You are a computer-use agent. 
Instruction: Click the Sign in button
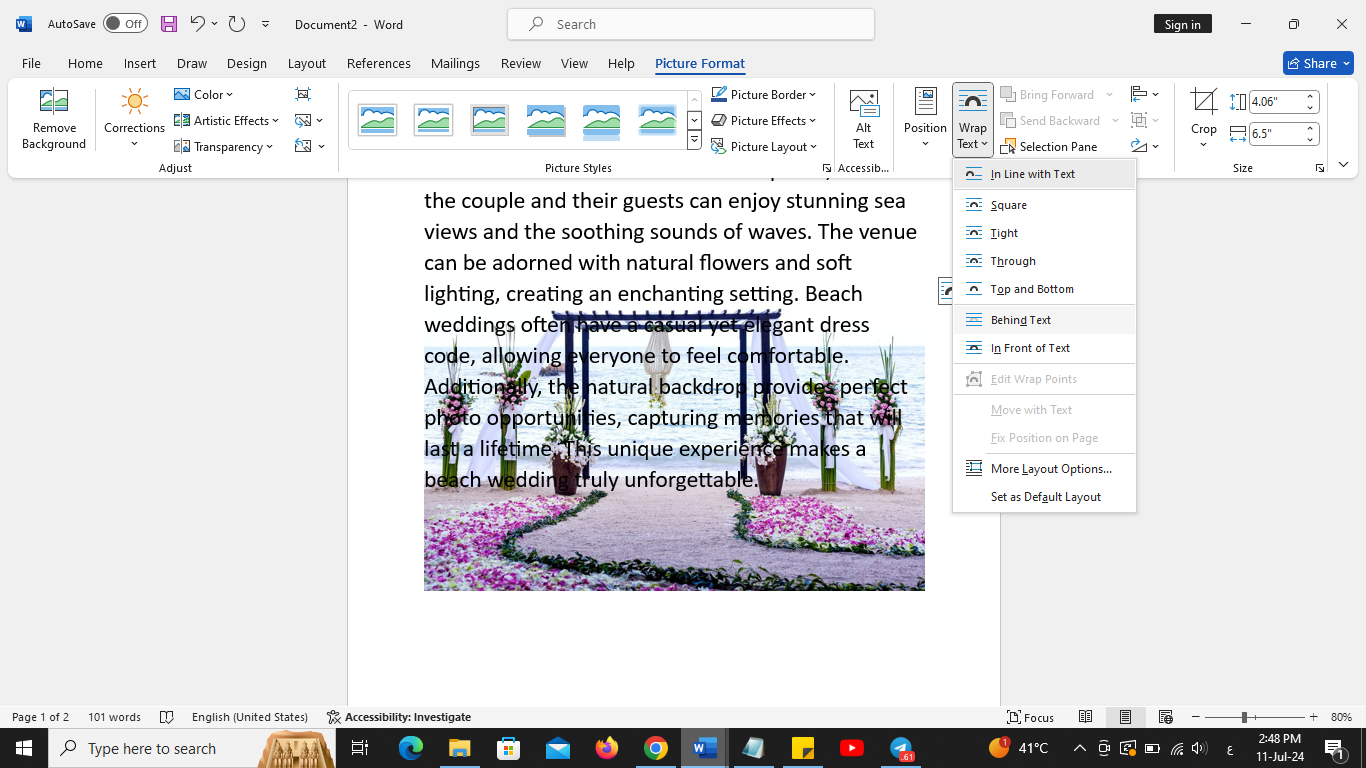(x=1182, y=24)
